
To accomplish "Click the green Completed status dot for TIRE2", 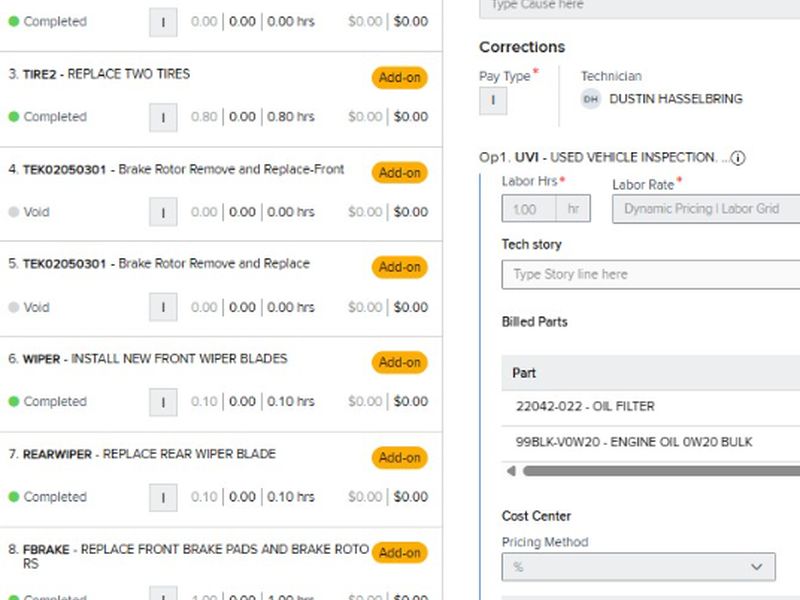I will click(x=14, y=117).
